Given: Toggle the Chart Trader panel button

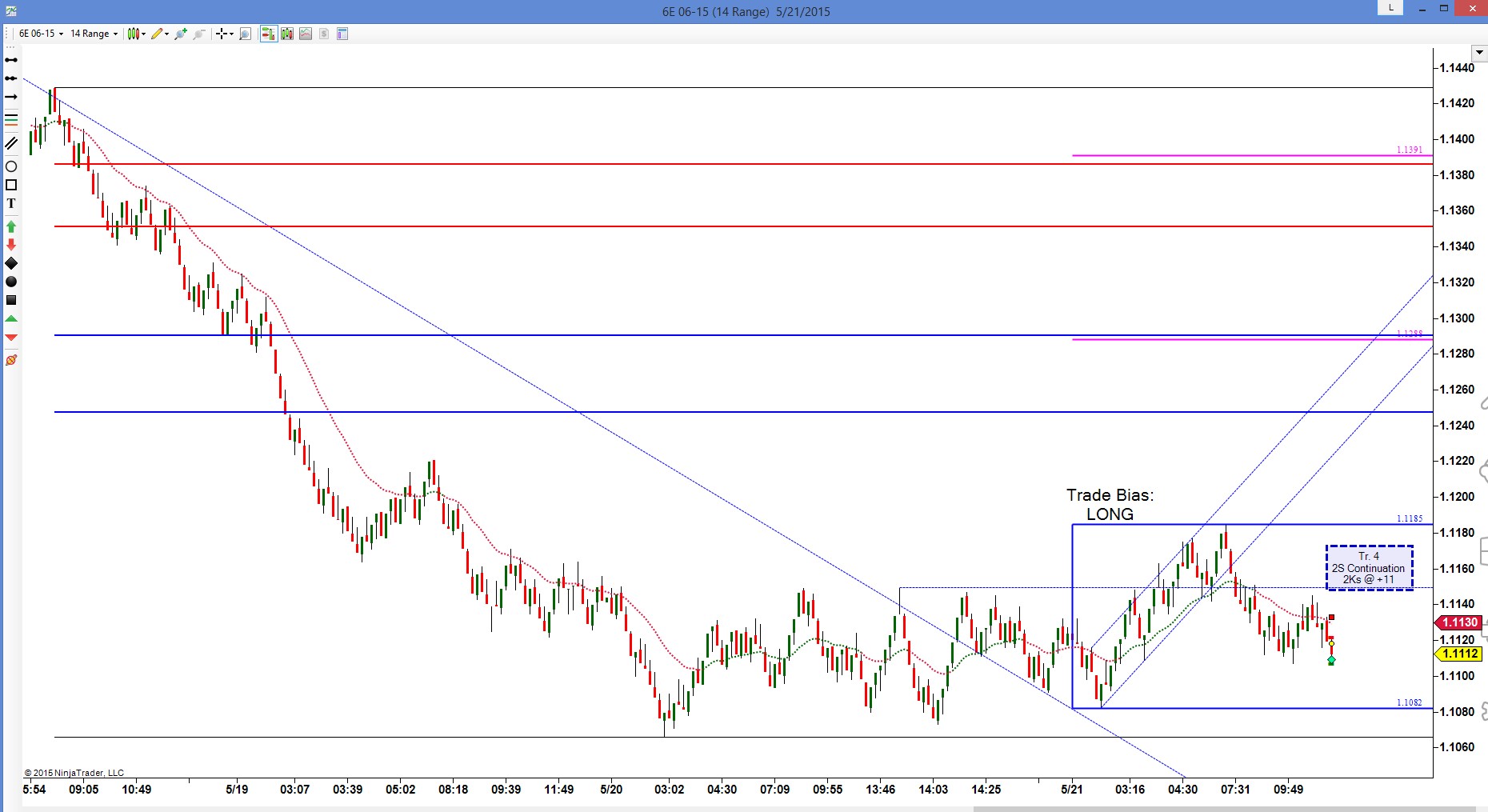Looking at the screenshot, I should pos(268,34).
